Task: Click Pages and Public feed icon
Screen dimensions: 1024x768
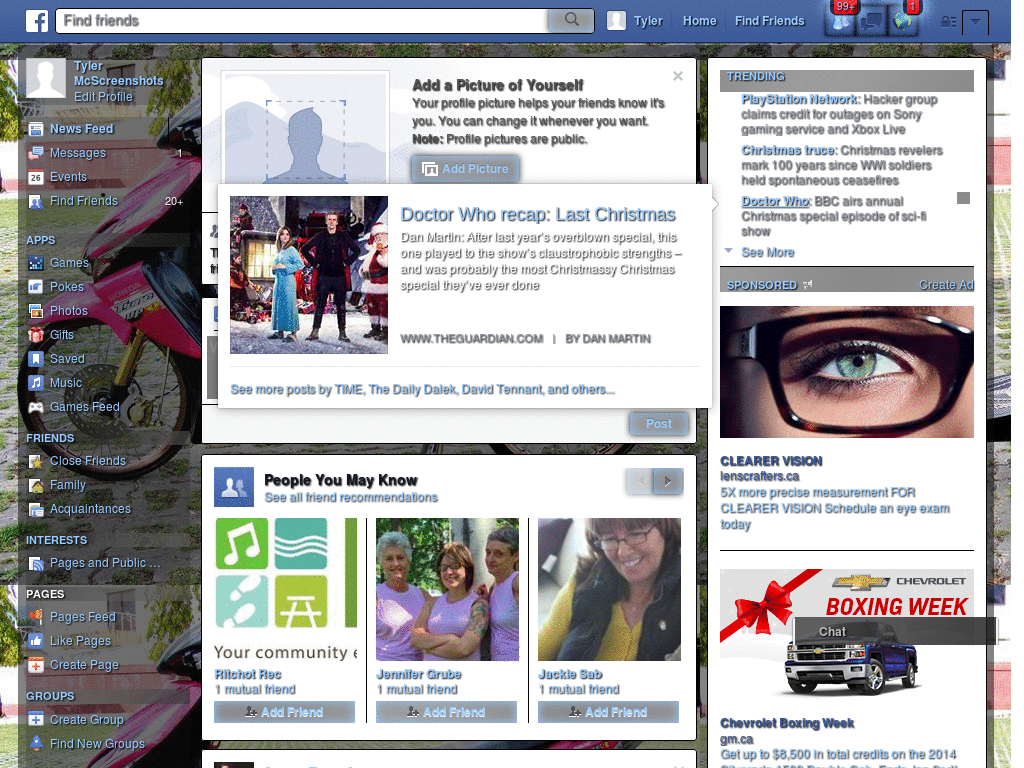Action: coord(36,564)
